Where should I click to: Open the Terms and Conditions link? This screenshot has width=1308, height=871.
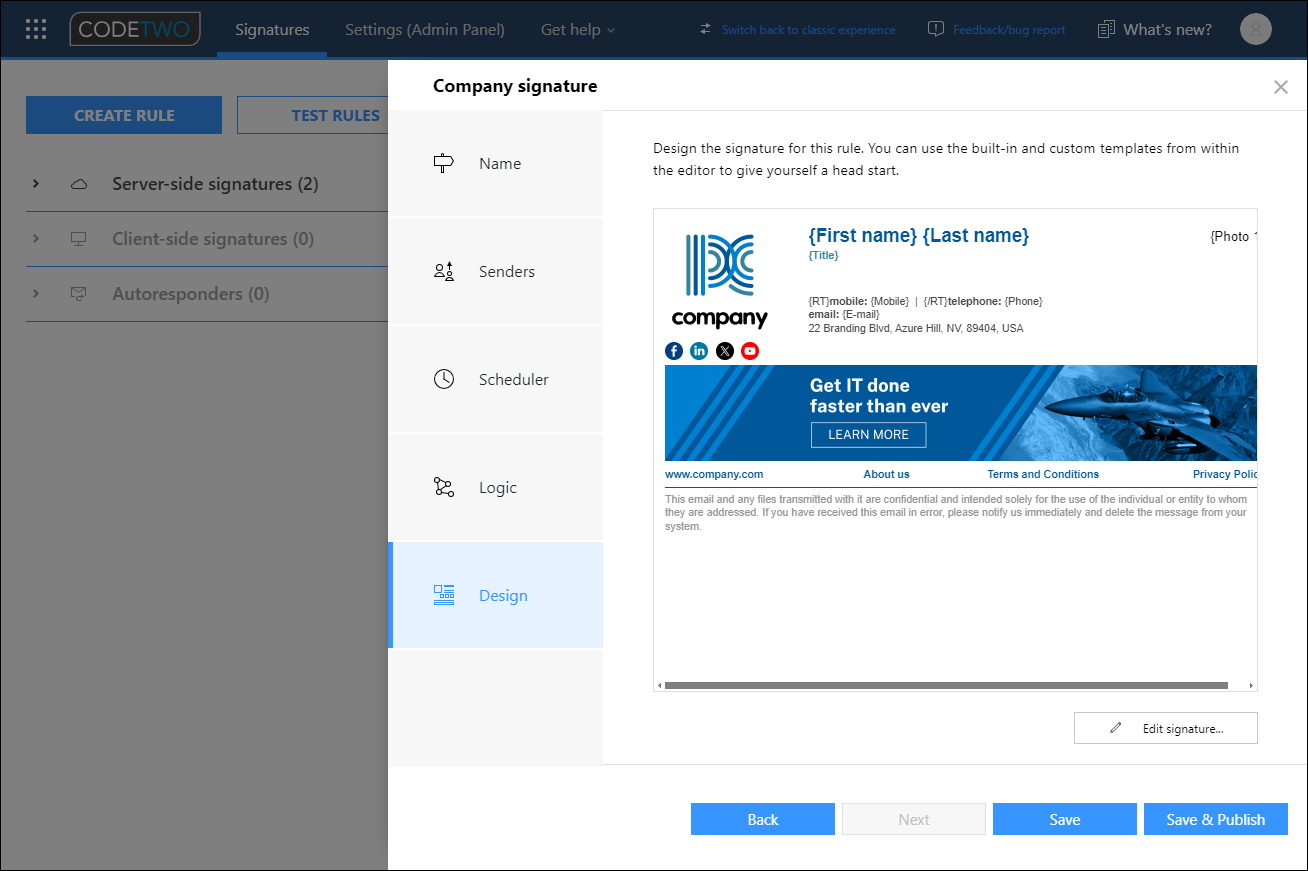click(1043, 474)
